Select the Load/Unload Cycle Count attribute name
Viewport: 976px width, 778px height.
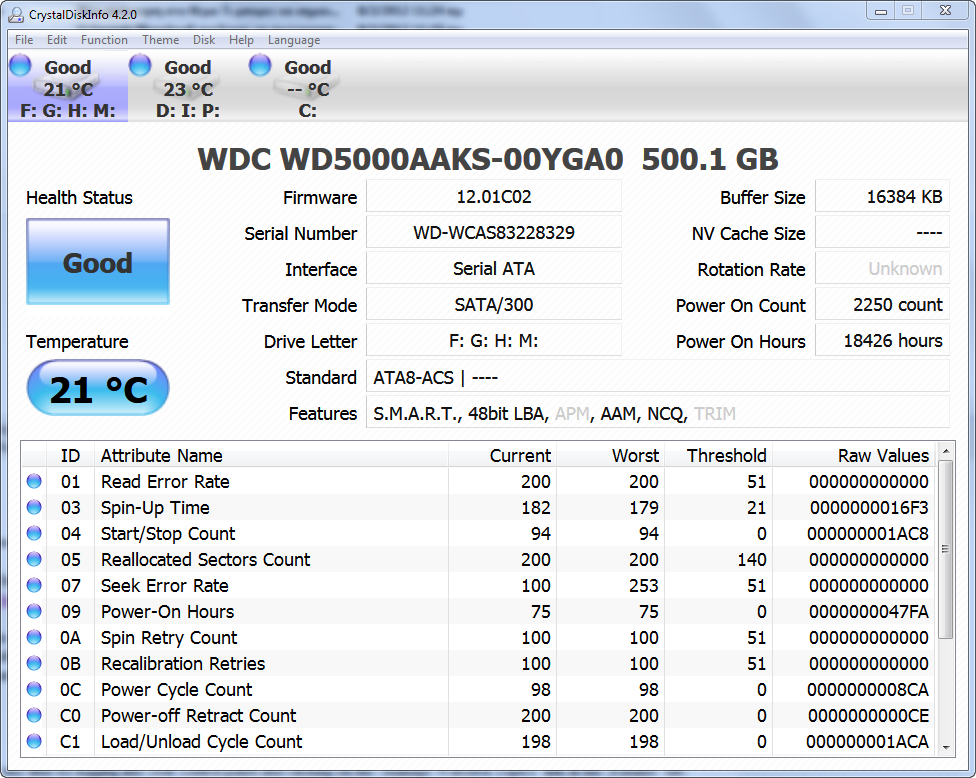point(202,742)
